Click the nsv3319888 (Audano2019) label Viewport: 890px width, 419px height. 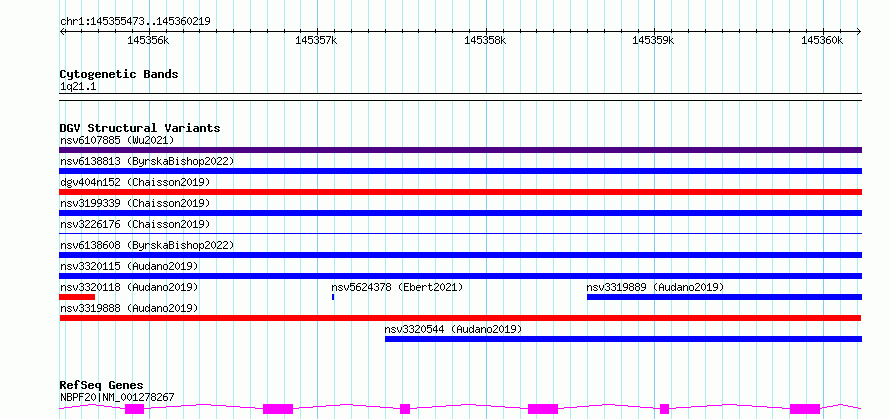coord(129,308)
